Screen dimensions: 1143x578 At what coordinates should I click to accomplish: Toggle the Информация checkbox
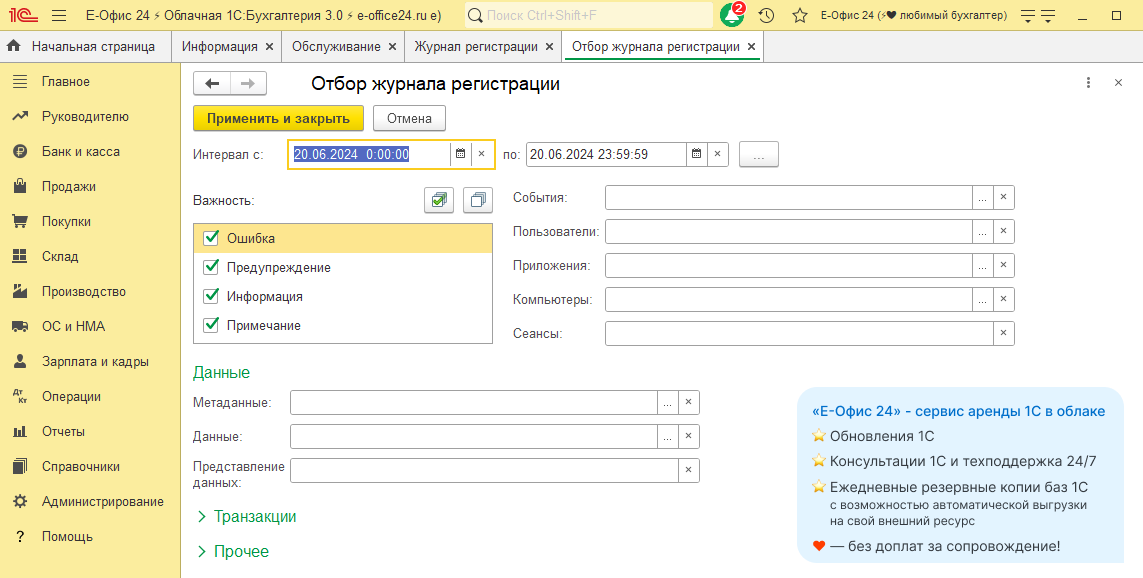coord(211,296)
